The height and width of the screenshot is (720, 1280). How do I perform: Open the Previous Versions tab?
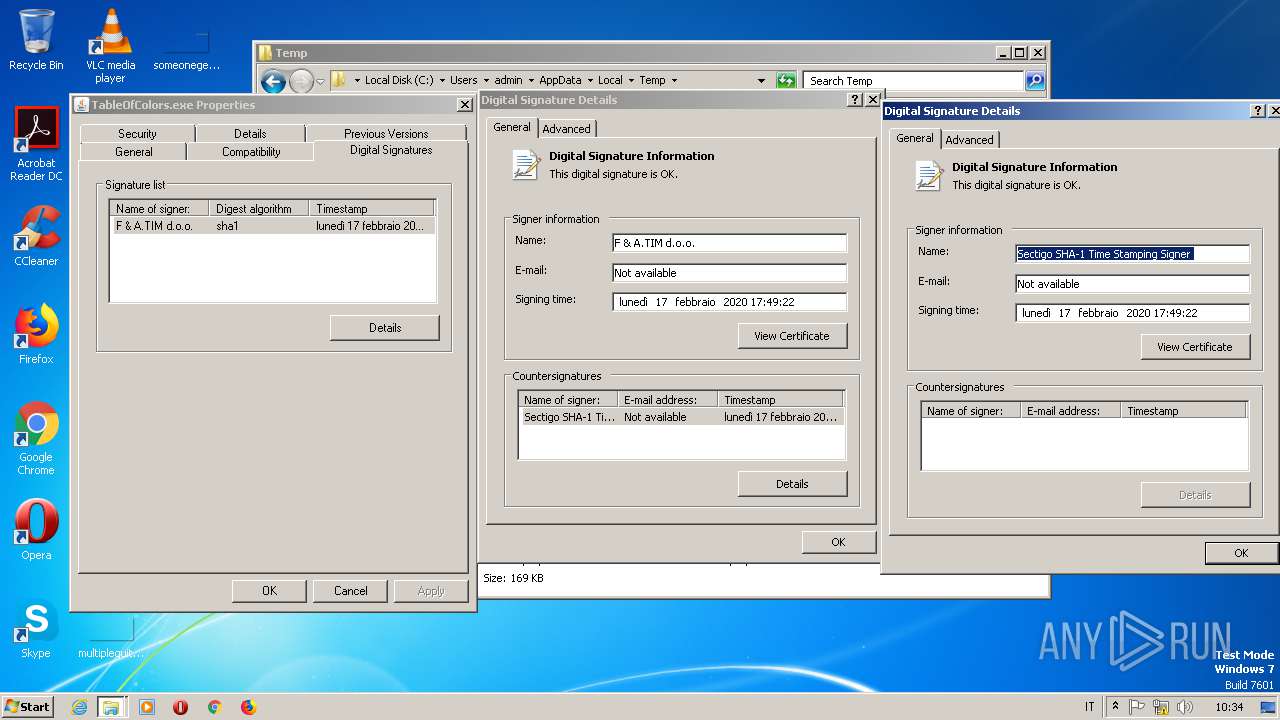(386, 134)
